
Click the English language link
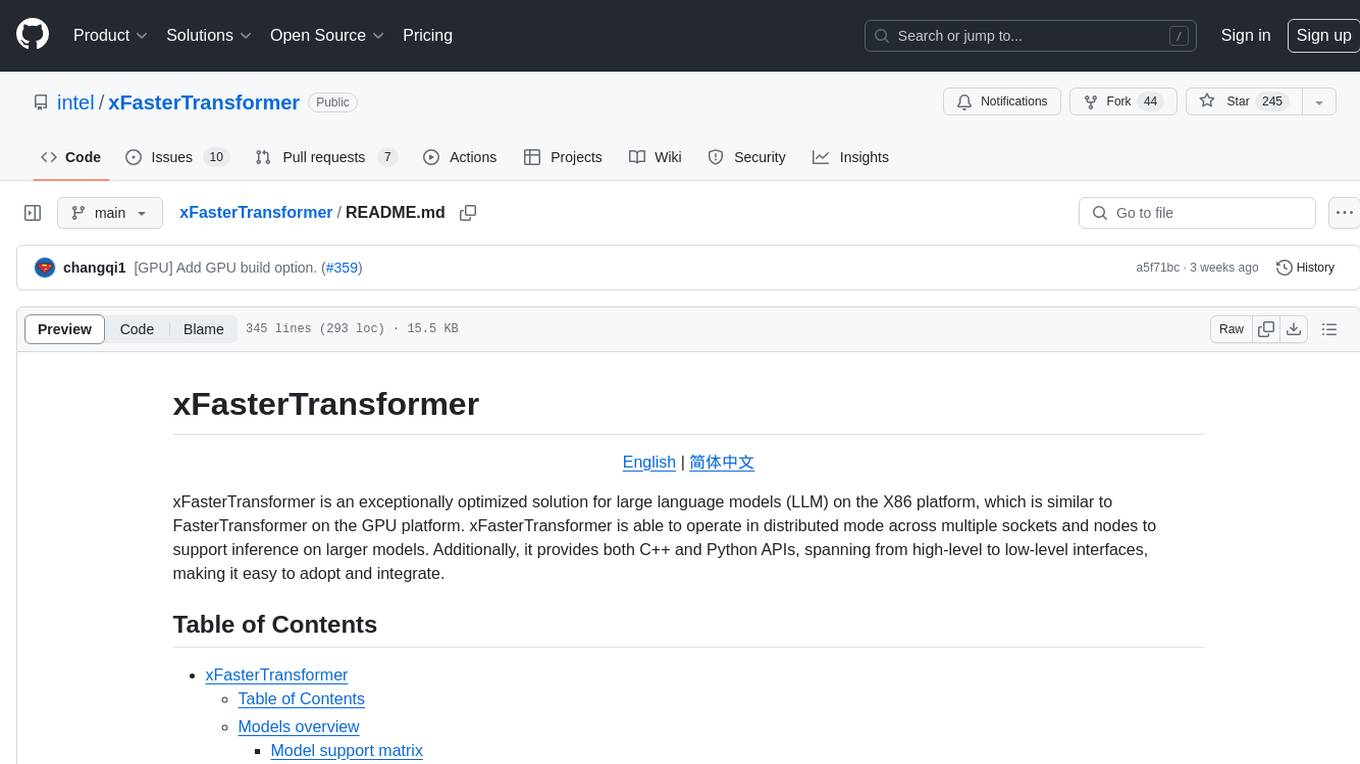click(649, 462)
